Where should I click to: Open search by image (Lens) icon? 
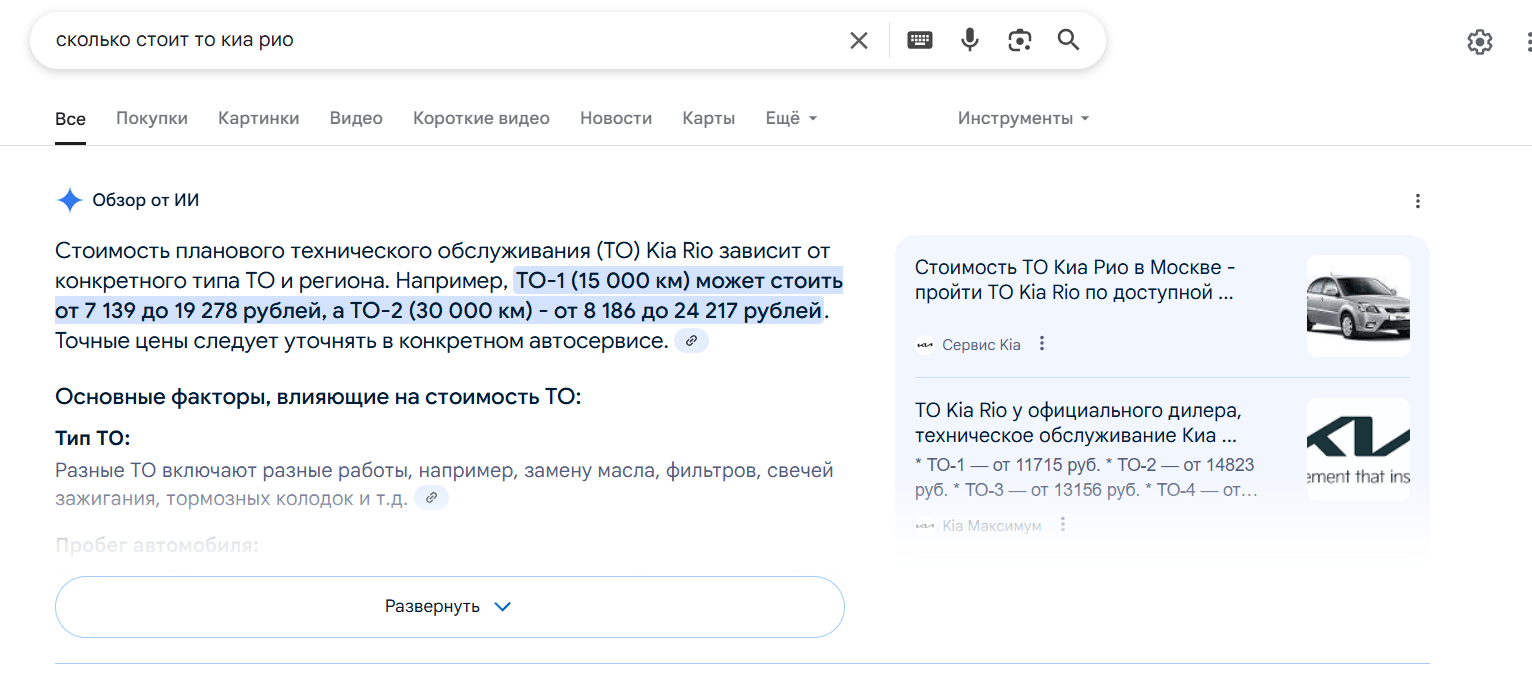(x=1019, y=40)
